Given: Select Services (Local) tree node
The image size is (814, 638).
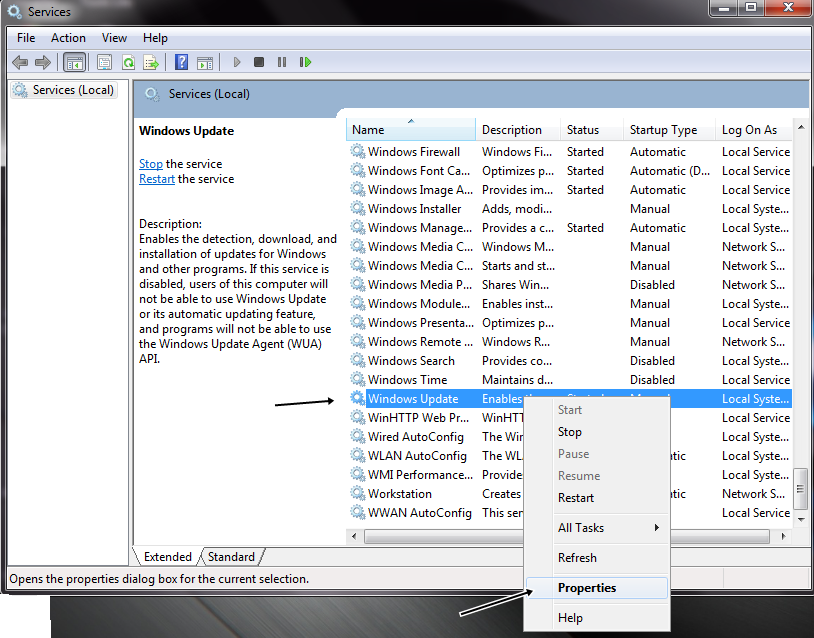Looking at the screenshot, I should [x=64, y=90].
